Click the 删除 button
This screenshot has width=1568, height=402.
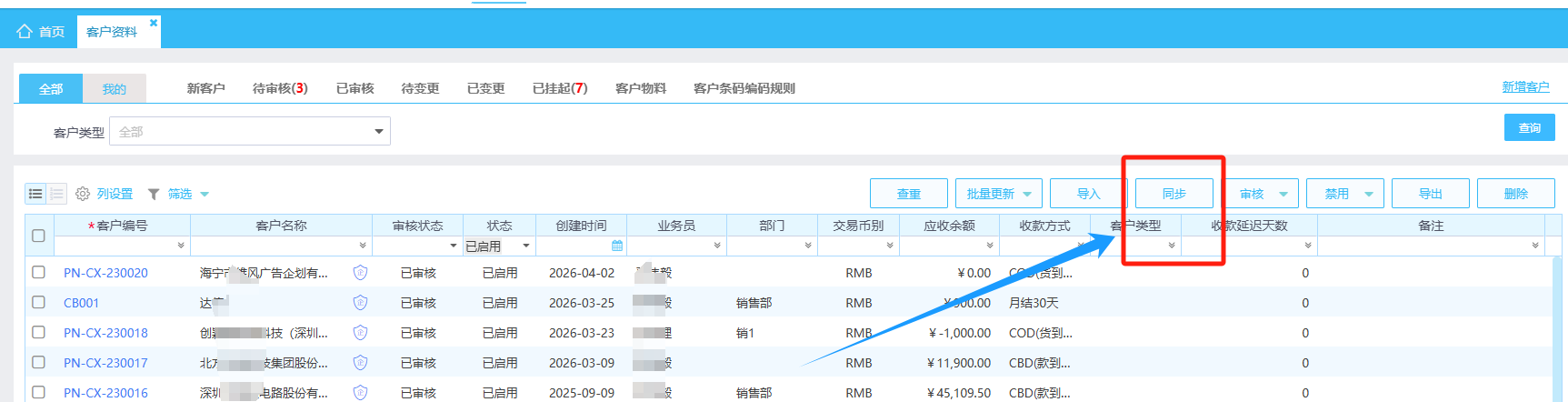1516,194
